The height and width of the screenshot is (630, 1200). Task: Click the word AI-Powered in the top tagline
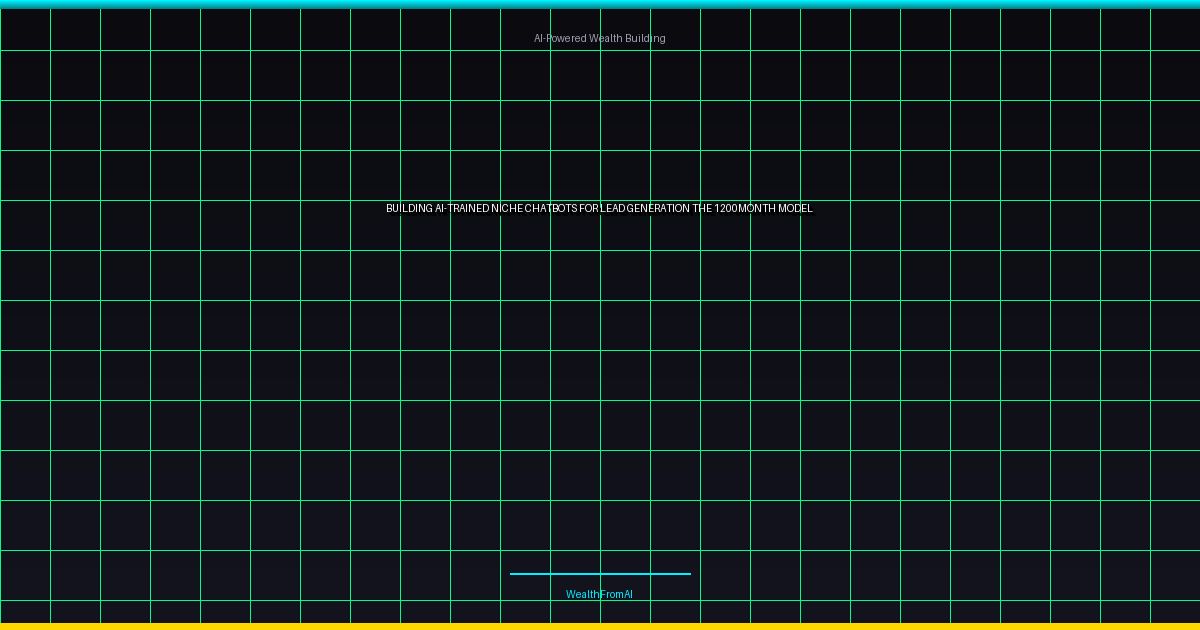(x=560, y=38)
